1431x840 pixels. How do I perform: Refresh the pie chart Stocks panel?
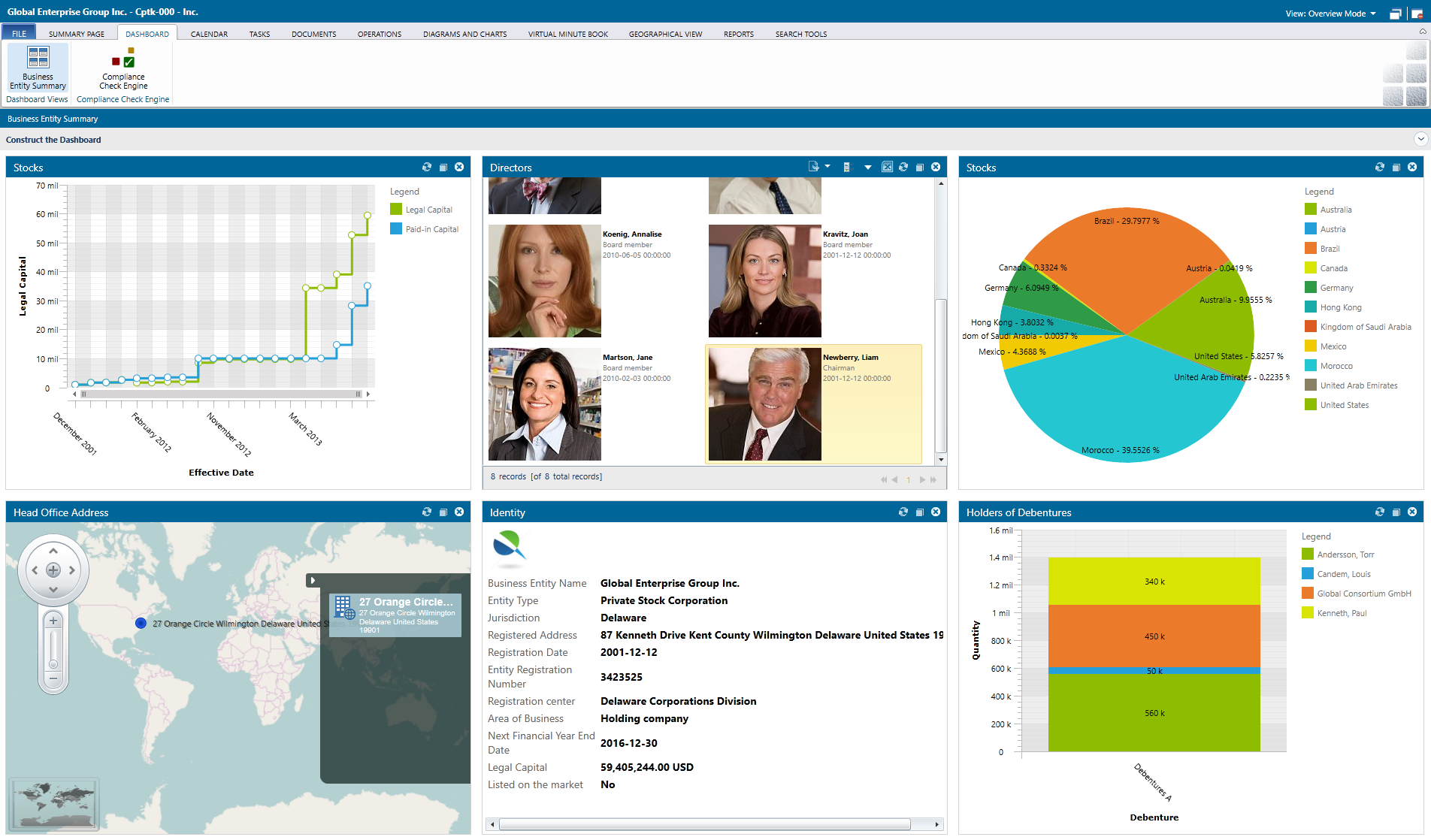[1380, 167]
